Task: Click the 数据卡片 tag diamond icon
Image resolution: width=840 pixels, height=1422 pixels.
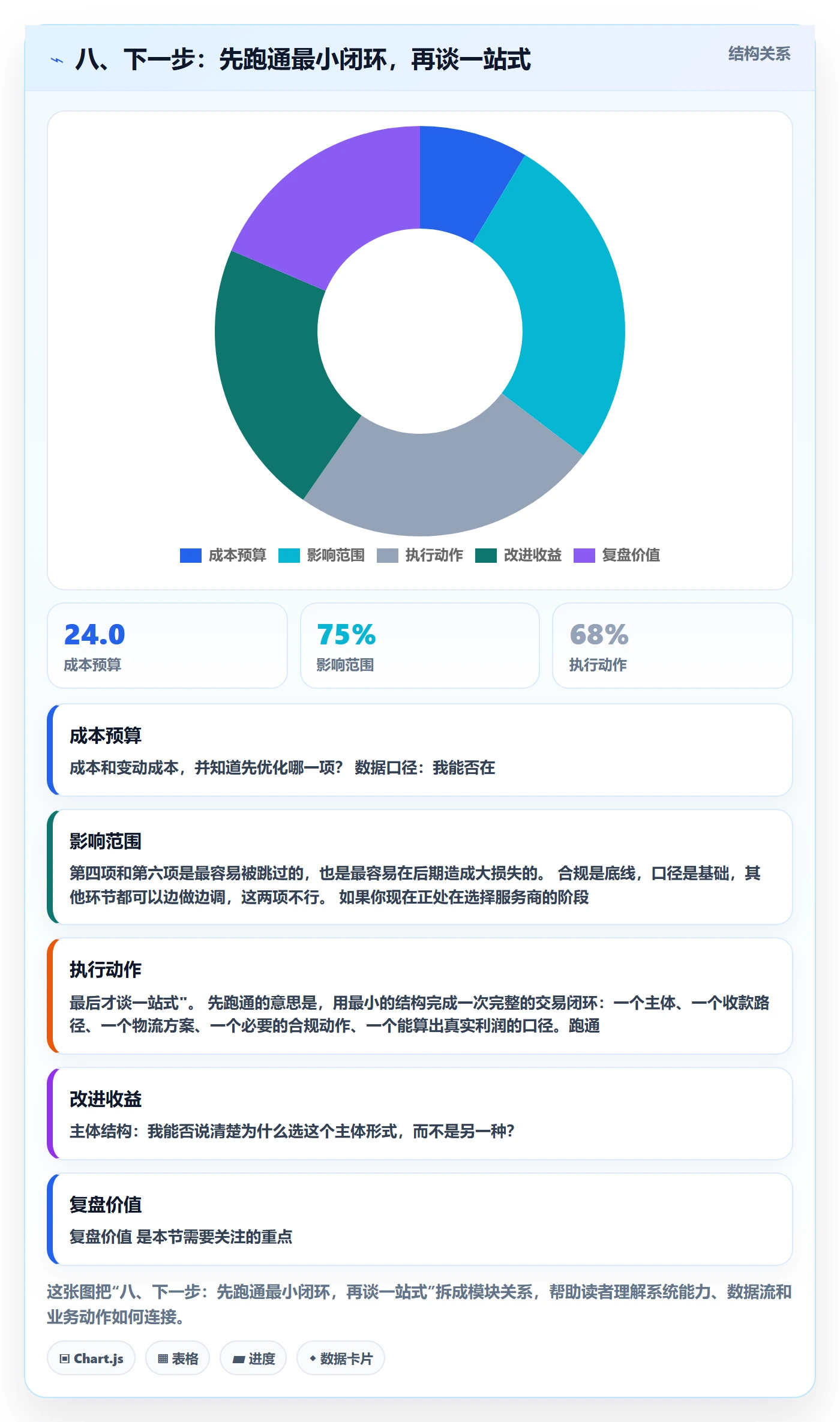Action: (x=313, y=1358)
